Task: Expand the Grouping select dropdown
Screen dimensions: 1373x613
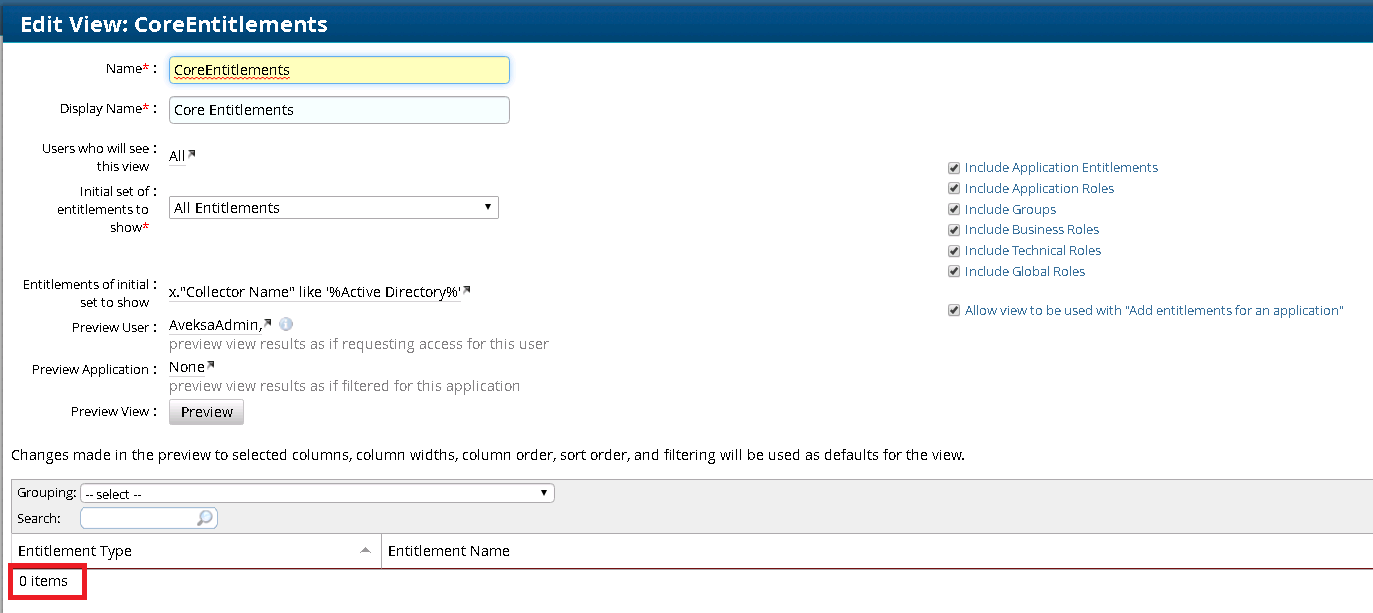Action: pyautogui.click(x=317, y=494)
